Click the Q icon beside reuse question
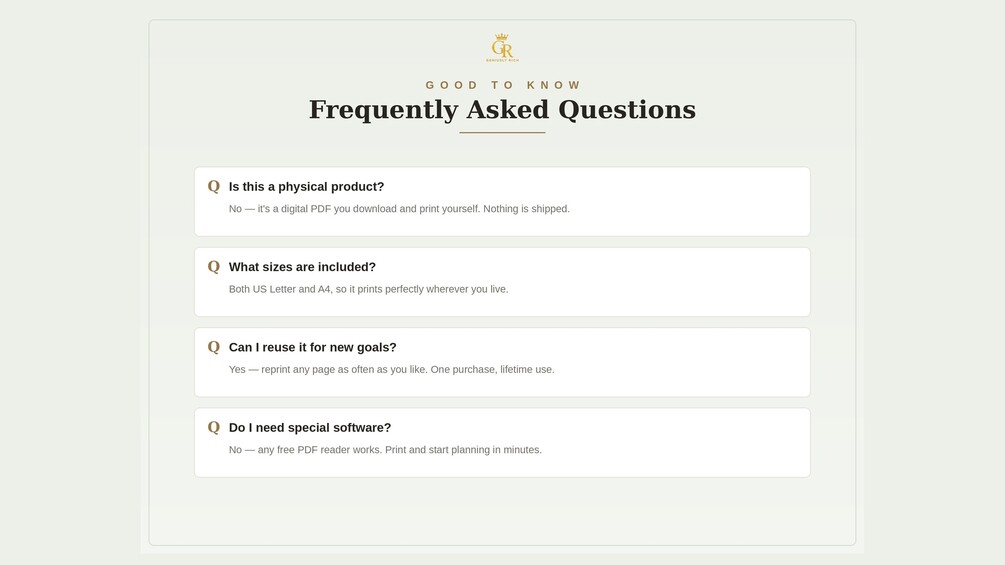Image resolution: width=1005 pixels, height=565 pixels. (213, 347)
